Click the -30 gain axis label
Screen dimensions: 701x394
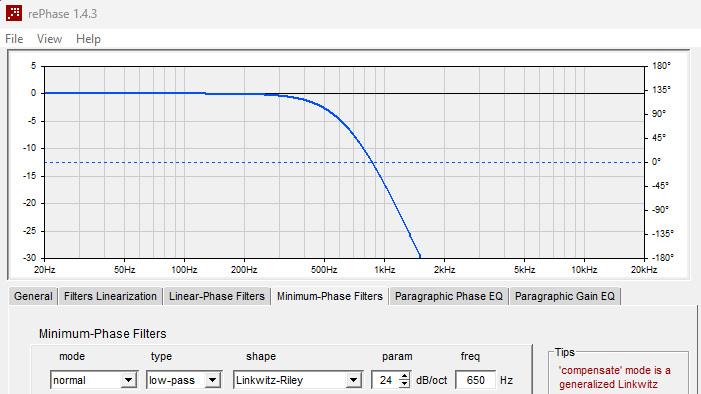pyautogui.click(x=30, y=258)
